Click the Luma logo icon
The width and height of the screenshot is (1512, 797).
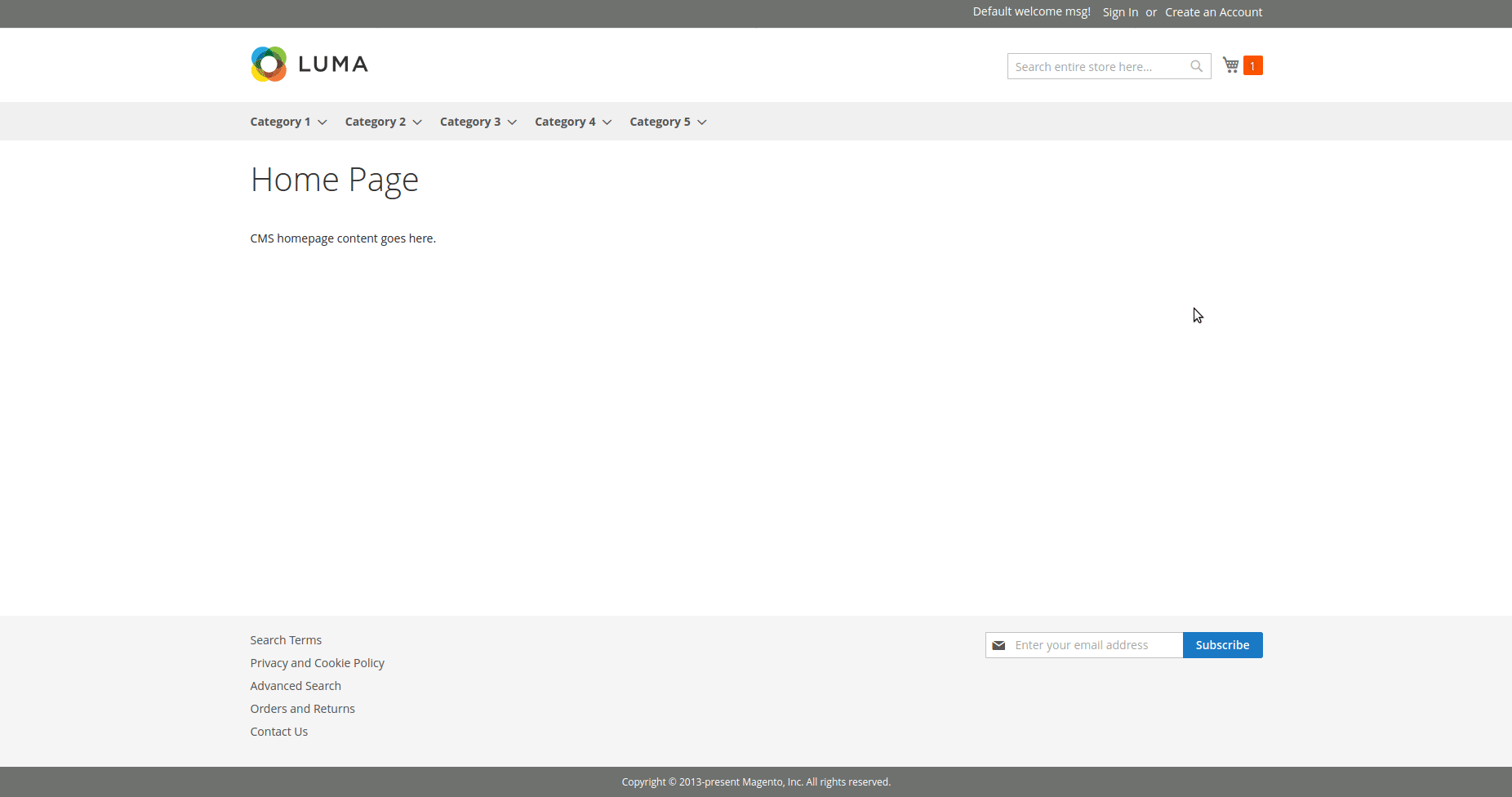[269, 64]
